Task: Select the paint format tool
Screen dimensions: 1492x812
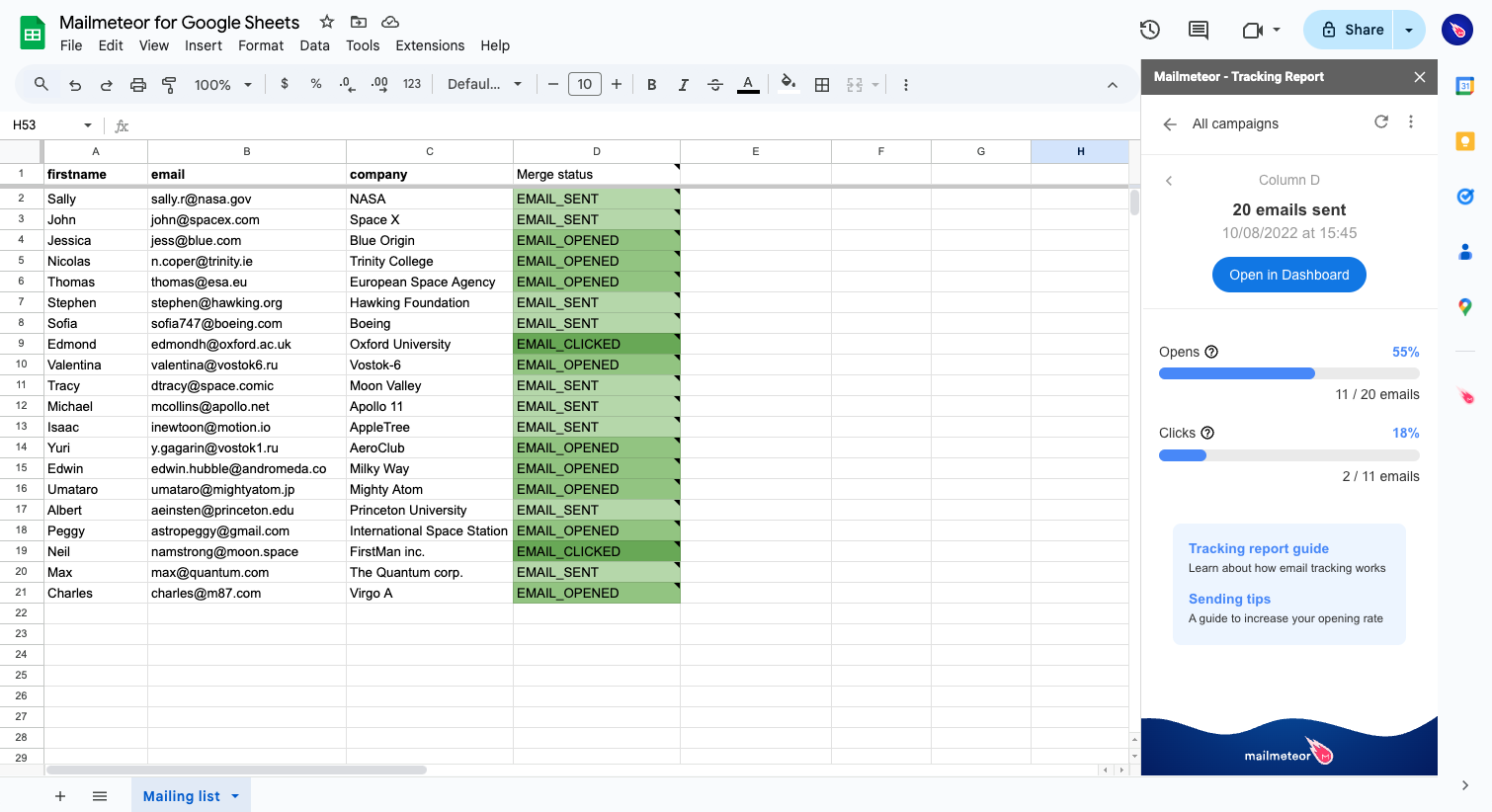Action: point(169,85)
